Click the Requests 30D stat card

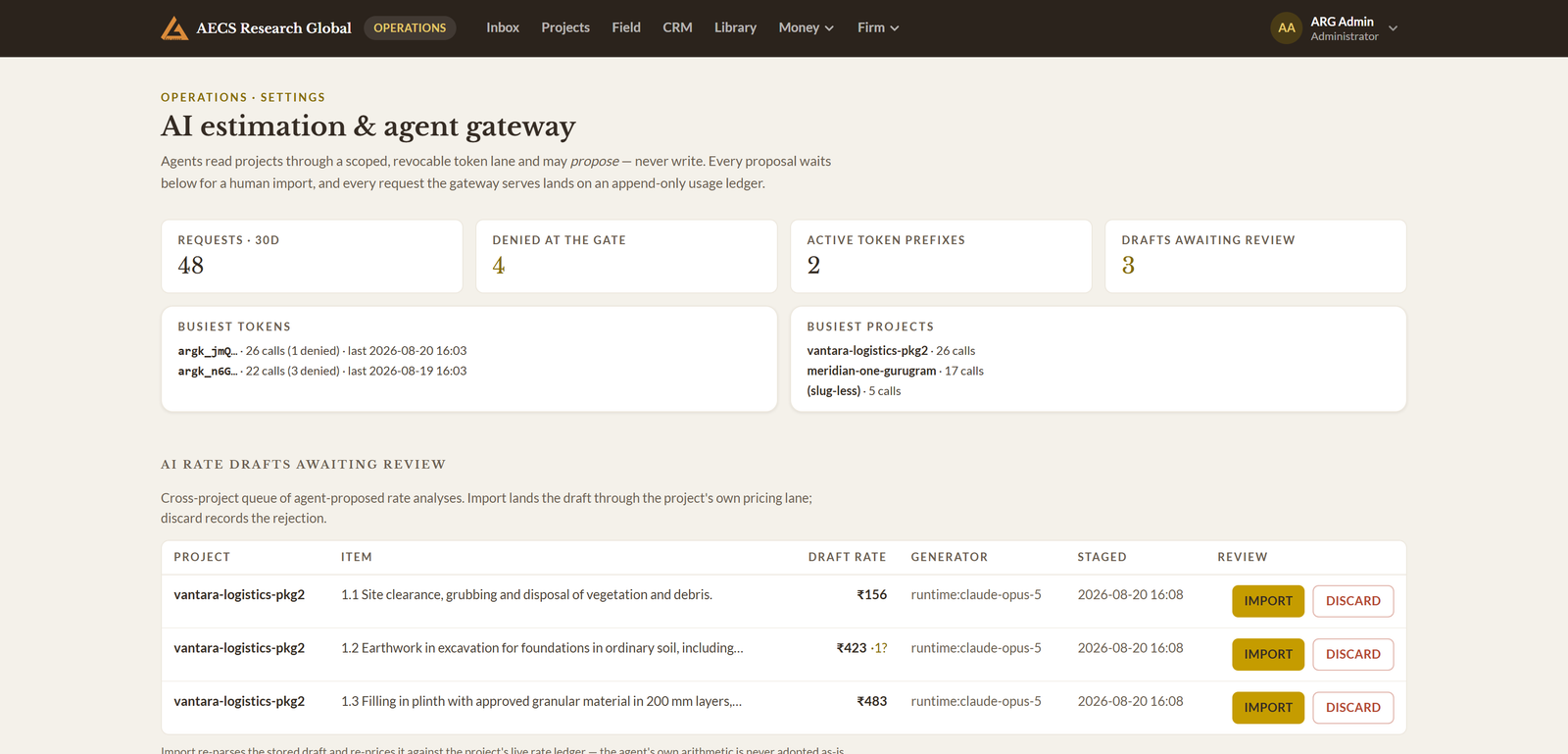(x=312, y=256)
